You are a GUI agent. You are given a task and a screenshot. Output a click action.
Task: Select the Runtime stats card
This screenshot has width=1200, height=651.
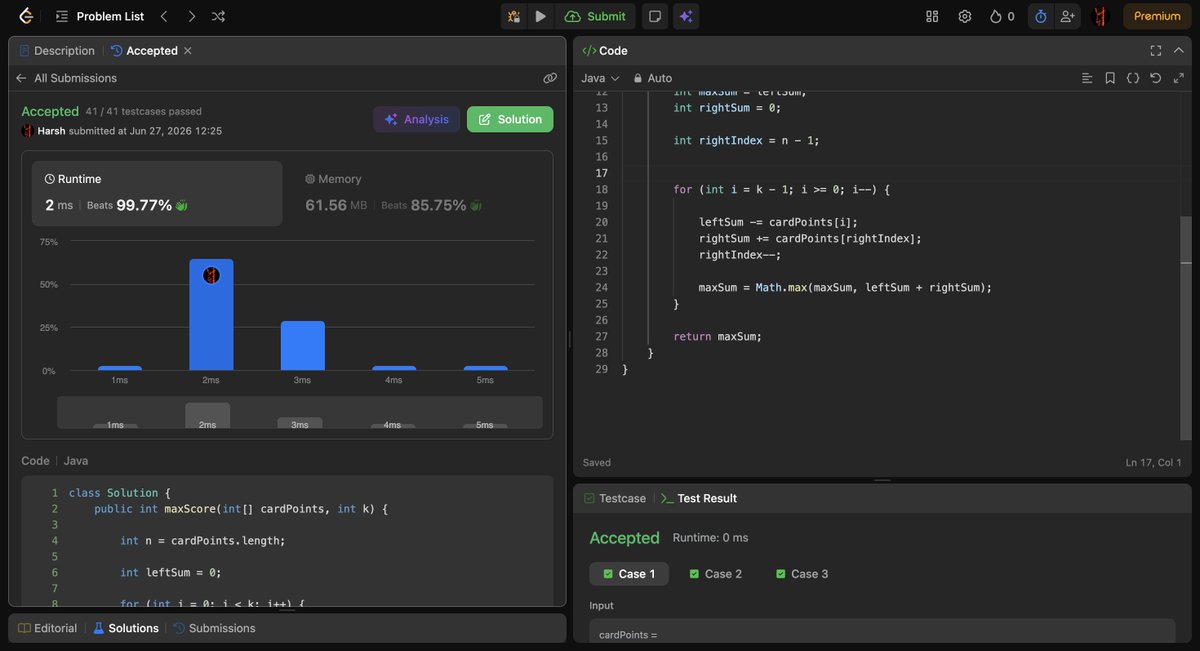point(157,194)
